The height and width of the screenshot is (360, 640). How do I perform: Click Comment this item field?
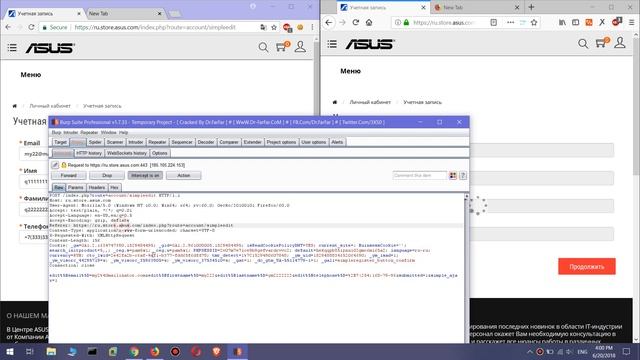(x=420, y=176)
